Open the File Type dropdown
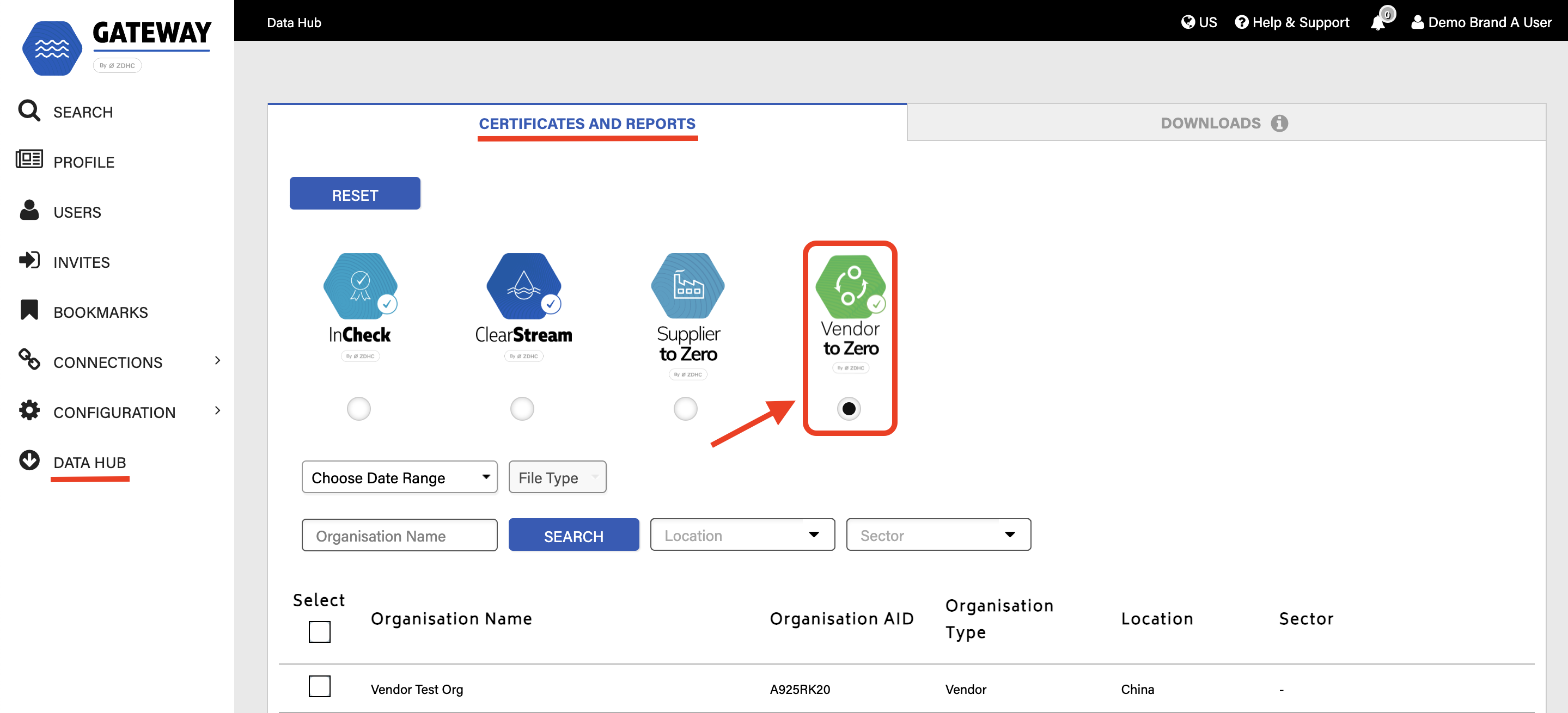1568x713 pixels. tap(557, 477)
